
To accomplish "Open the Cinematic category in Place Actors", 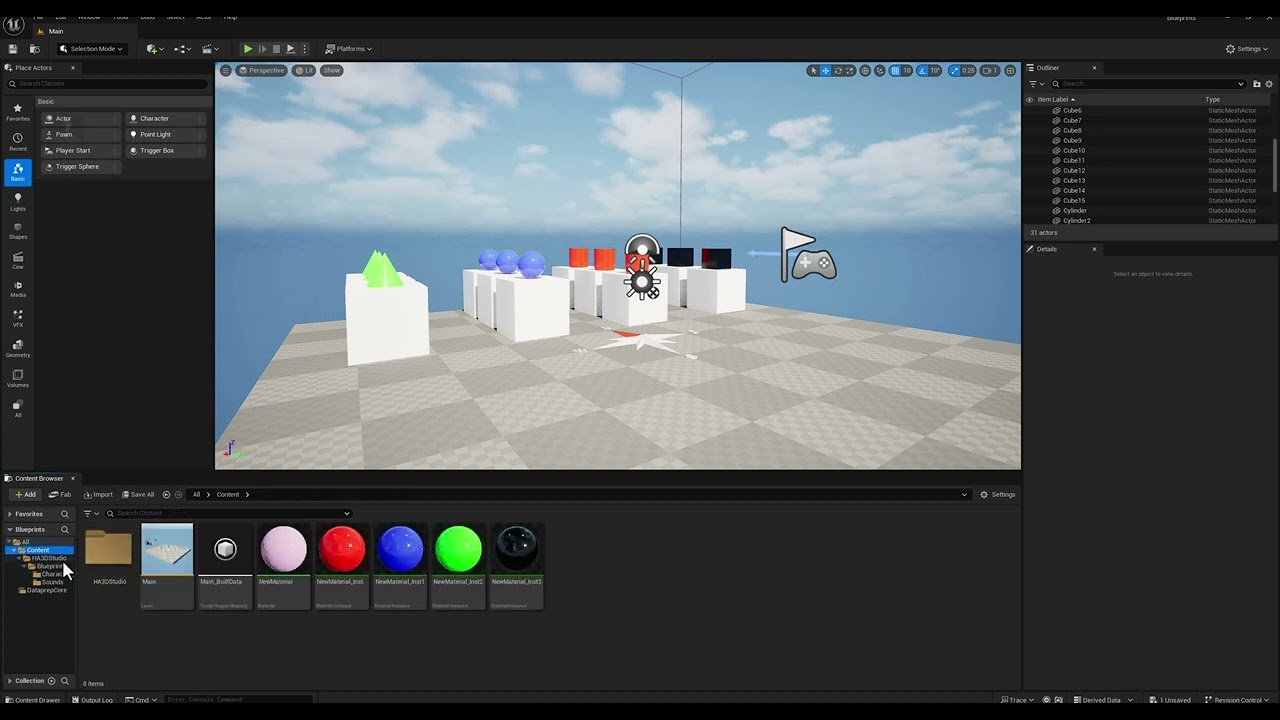I will click(18, 261).
